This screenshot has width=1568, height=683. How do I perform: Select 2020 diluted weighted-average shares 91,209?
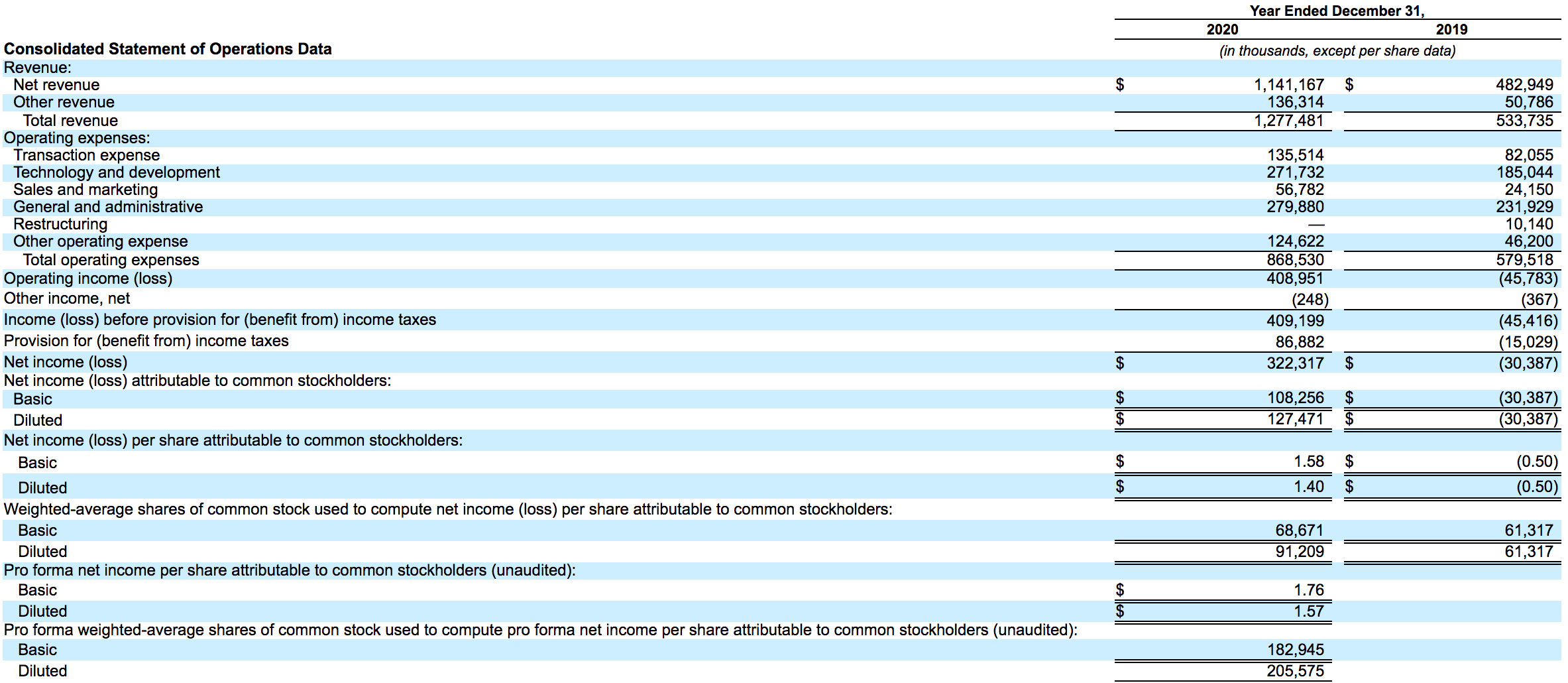coord(1300,552)
